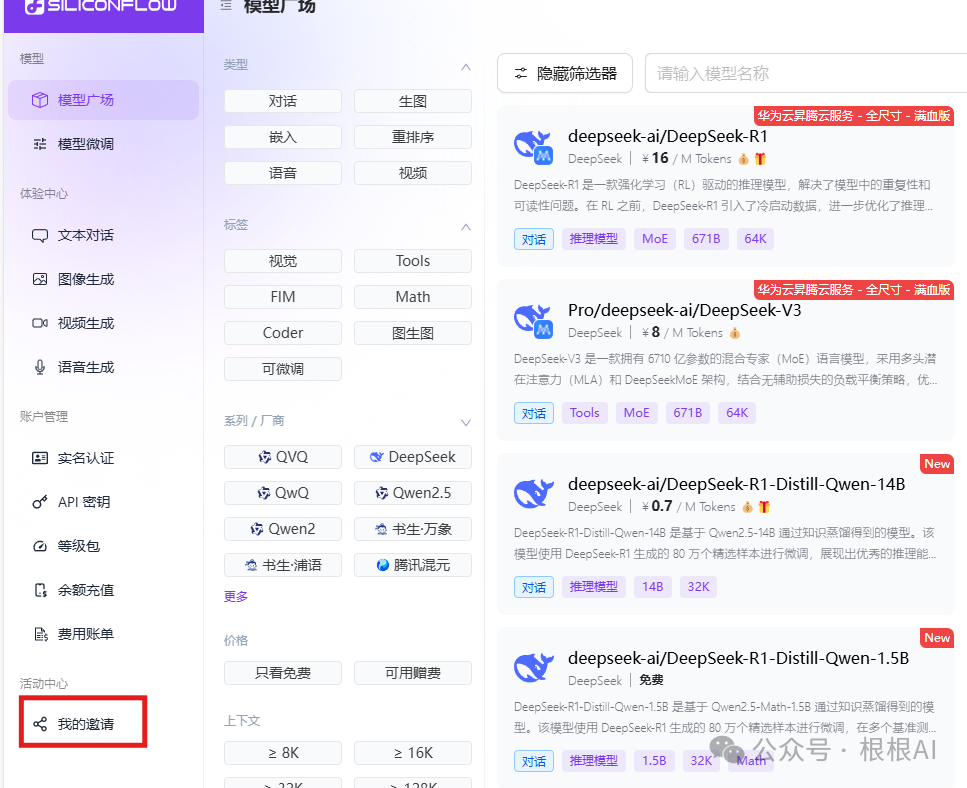Click the 图像生成 picture icon
The height and width of the screenshot is (788, 967).
click(x=40, y=279)
